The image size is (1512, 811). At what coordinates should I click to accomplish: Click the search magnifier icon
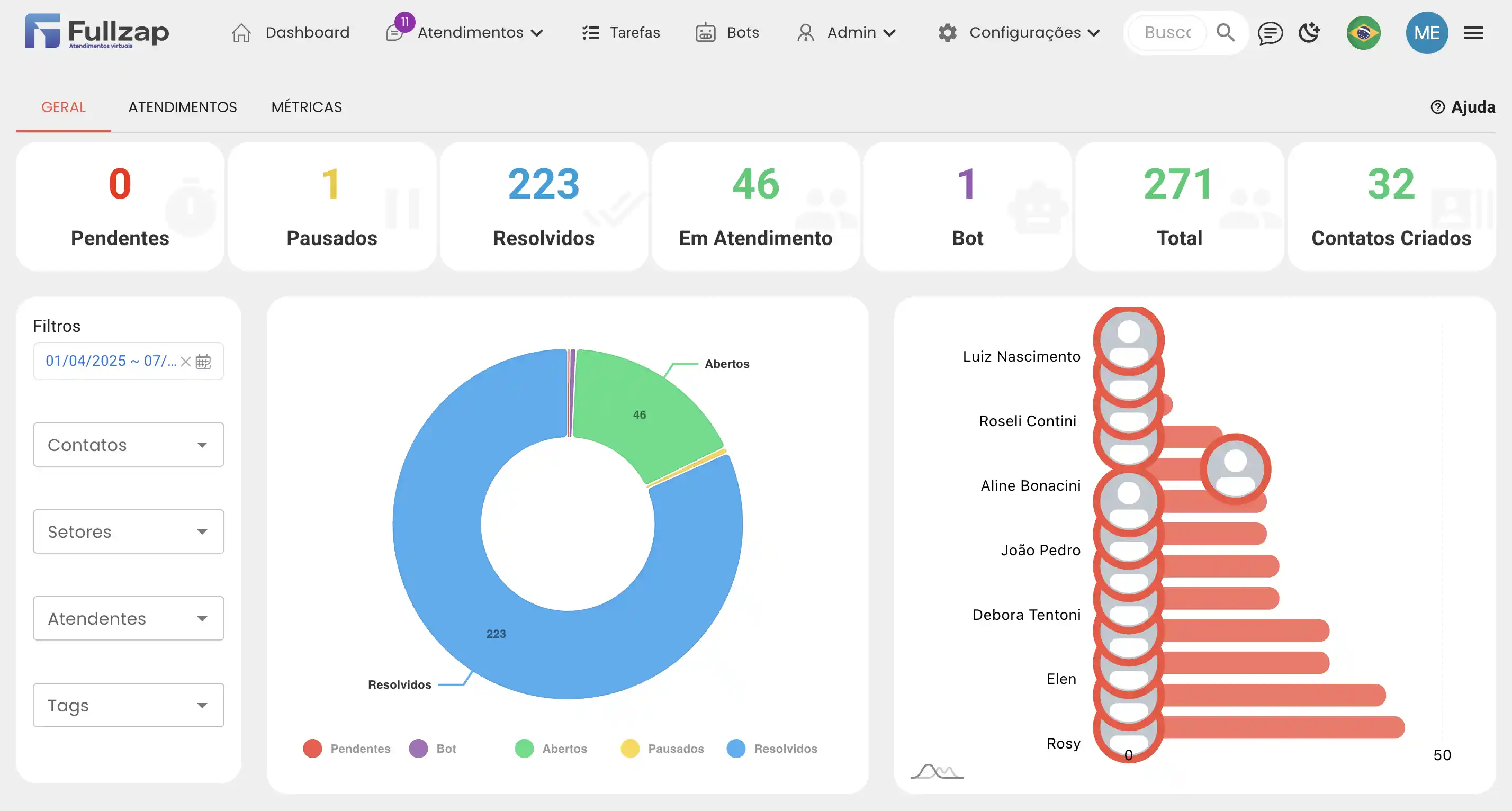1225,32
